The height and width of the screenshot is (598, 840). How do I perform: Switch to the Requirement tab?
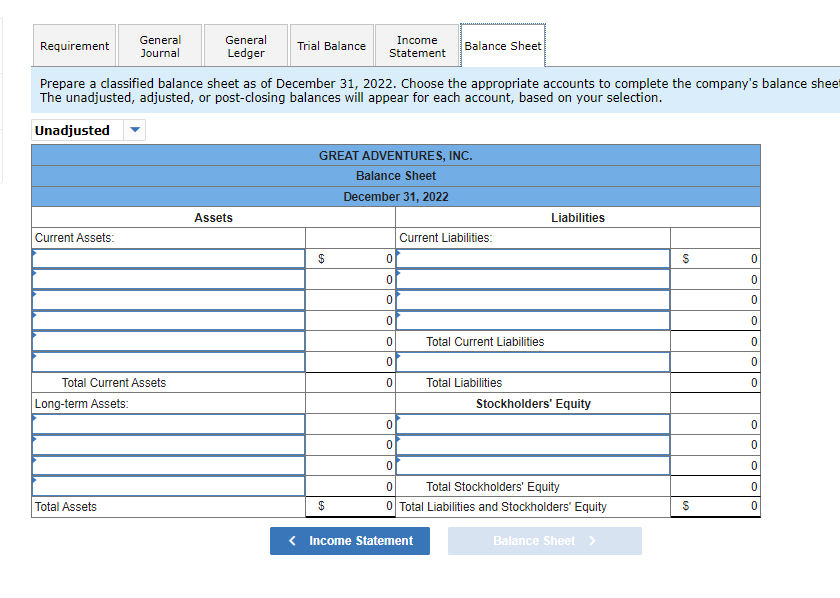pyautogui.click(x=74, y=45)
